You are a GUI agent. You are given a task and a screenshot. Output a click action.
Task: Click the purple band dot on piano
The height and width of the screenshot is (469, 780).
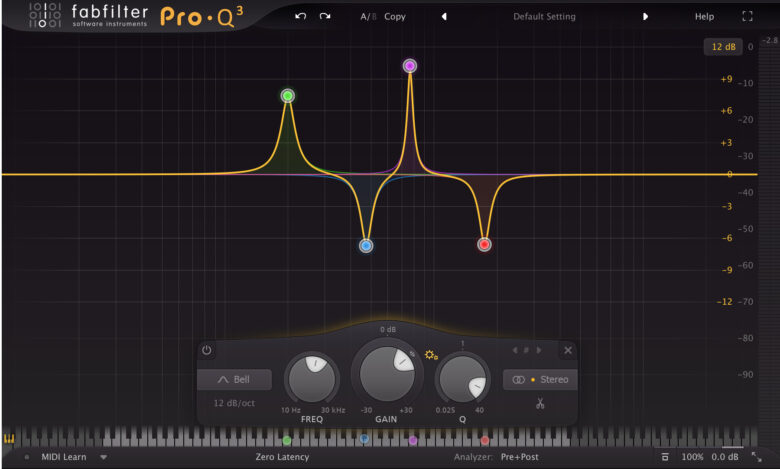[x=413, y=440]
